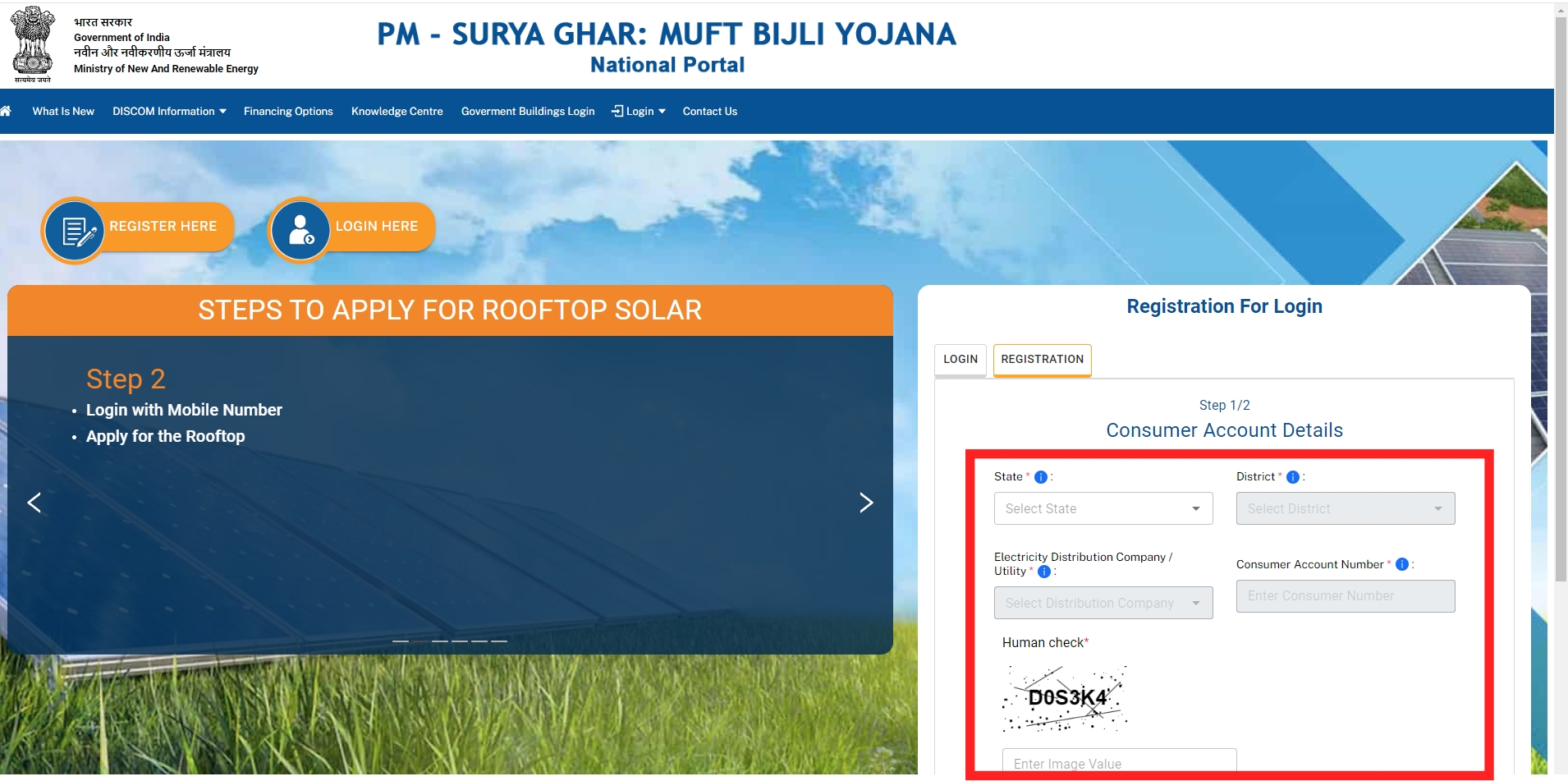Click the Government of India emblem logo
Image resolution: width=1568 pixels, height=781 pixels.
[x=33, y=44]
